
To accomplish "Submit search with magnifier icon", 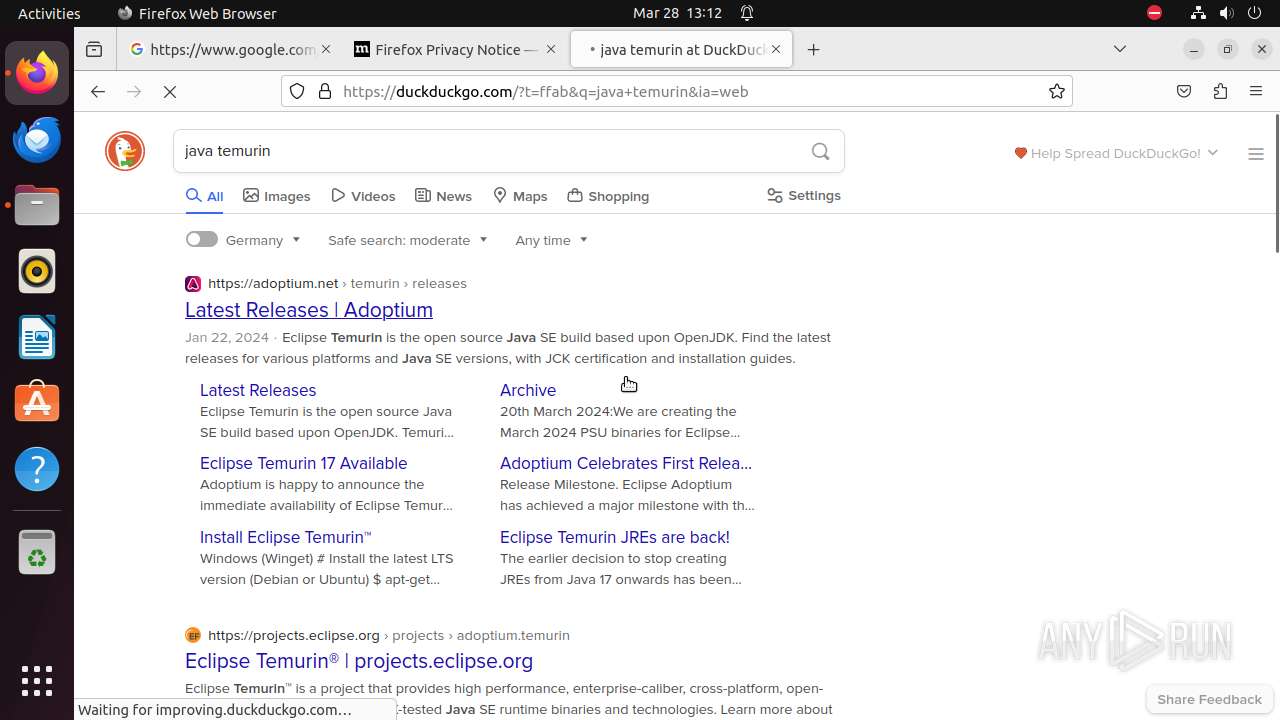I will pyautogui.click(x=821, y=151).
